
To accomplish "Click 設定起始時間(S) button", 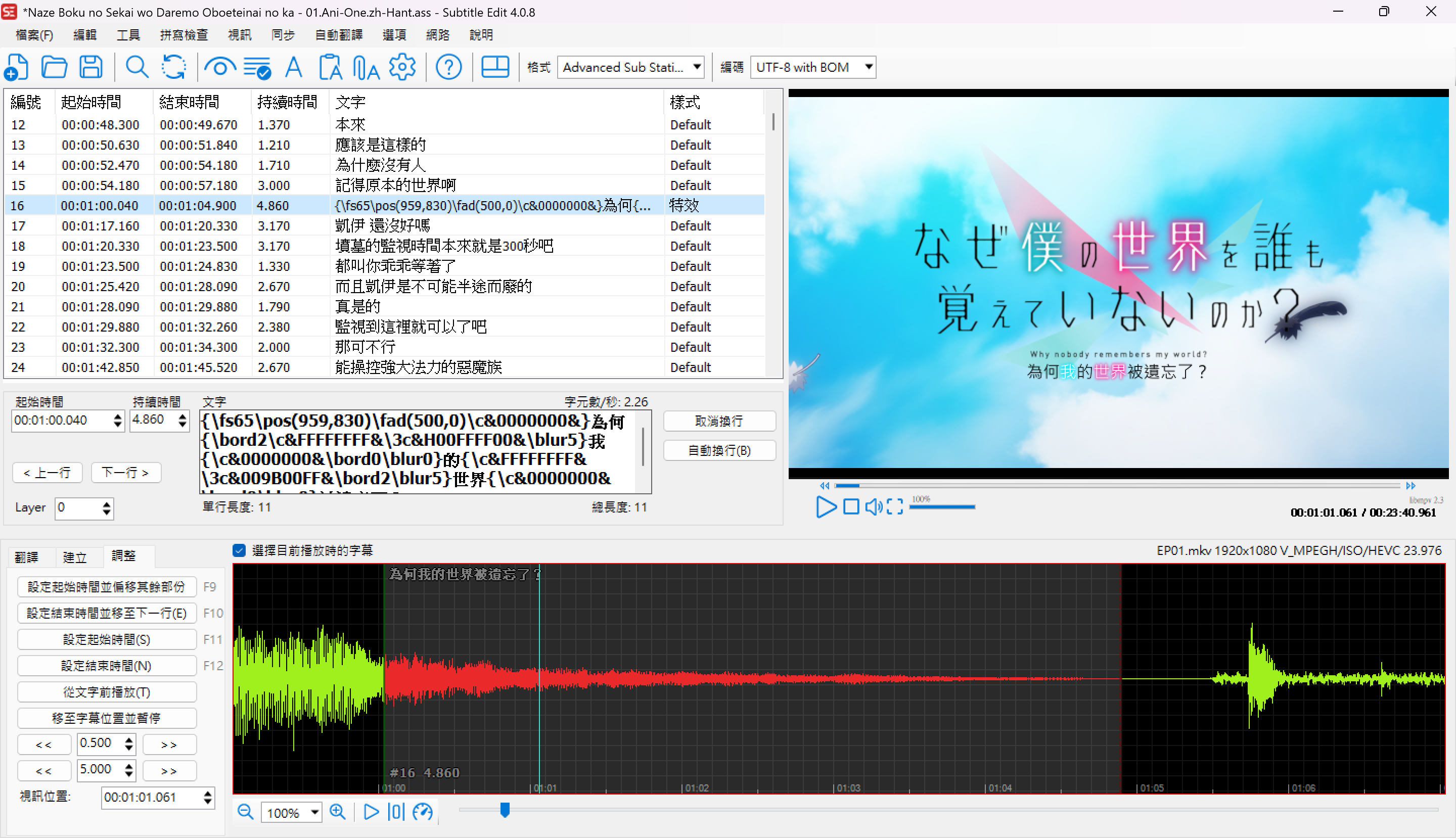I will tap(107, 639).
